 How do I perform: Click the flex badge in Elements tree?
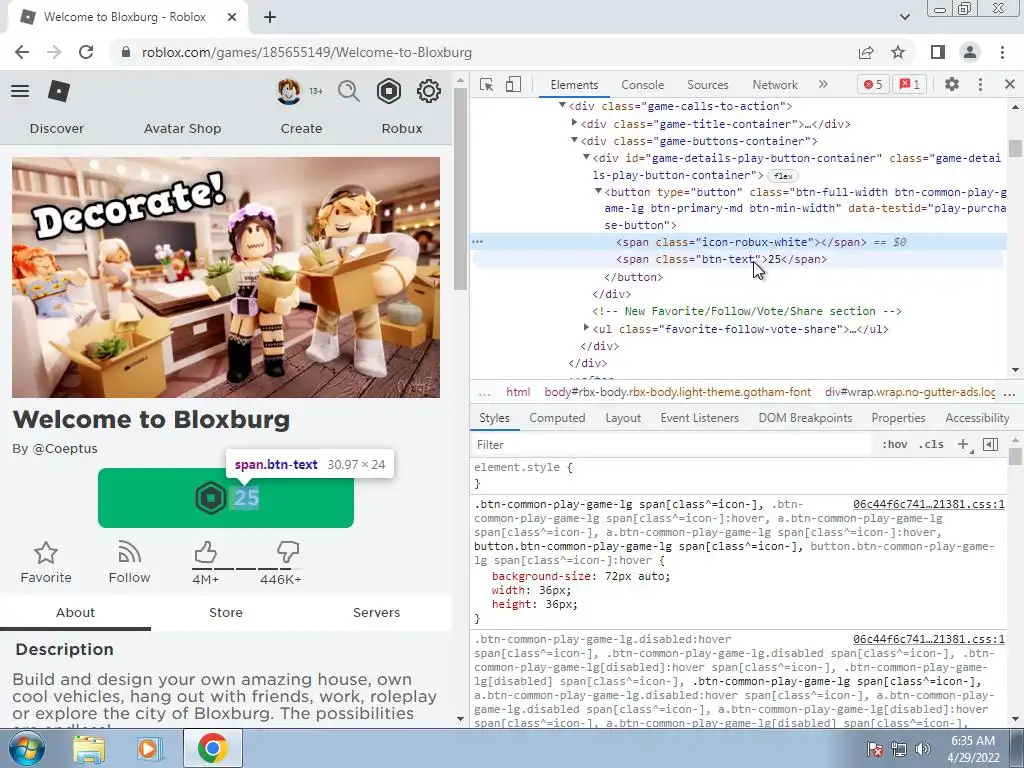[x=782, y=176]
